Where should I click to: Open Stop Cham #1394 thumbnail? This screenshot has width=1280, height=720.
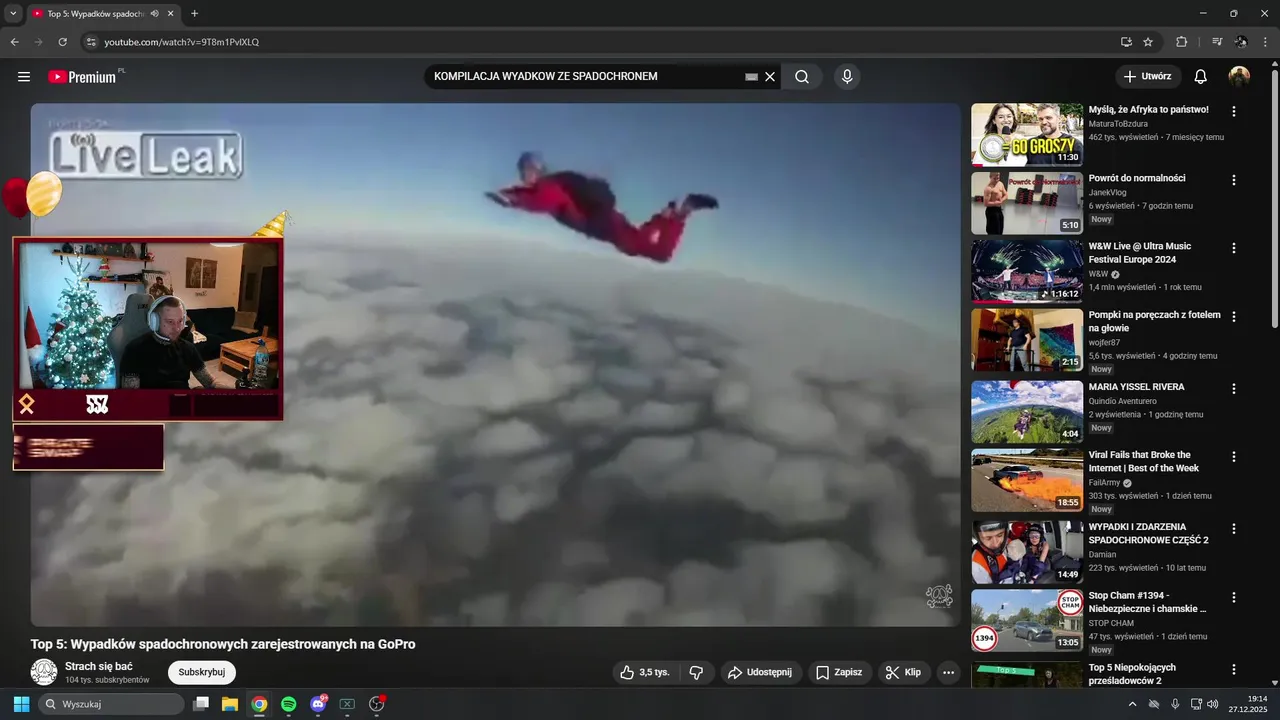[1027, 620]
